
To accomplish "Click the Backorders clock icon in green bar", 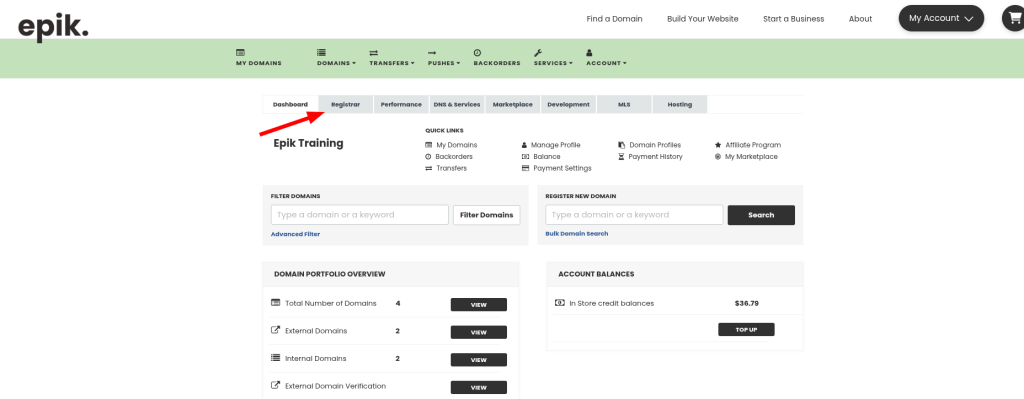I will [477, 52].
